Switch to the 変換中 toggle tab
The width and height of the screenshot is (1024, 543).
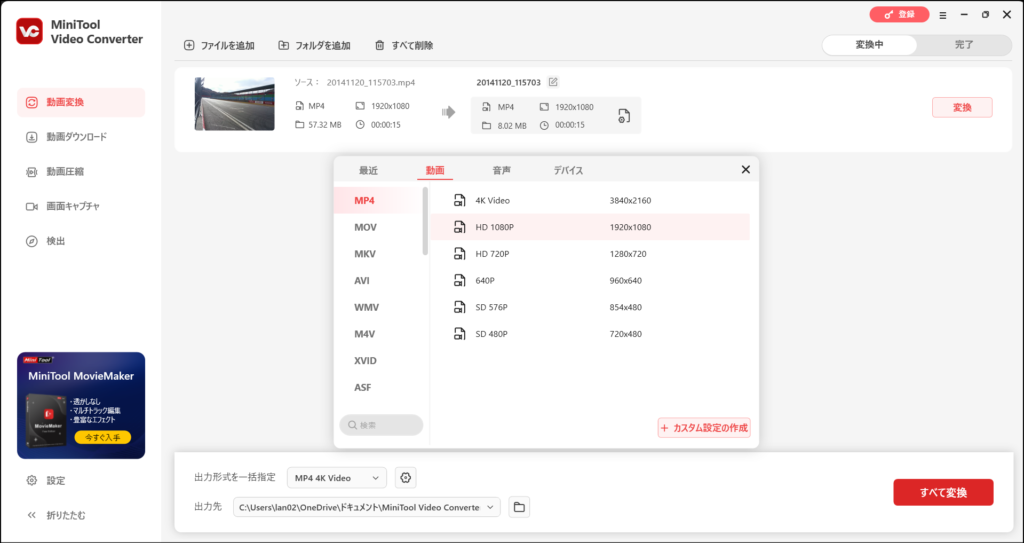(869, 45)
